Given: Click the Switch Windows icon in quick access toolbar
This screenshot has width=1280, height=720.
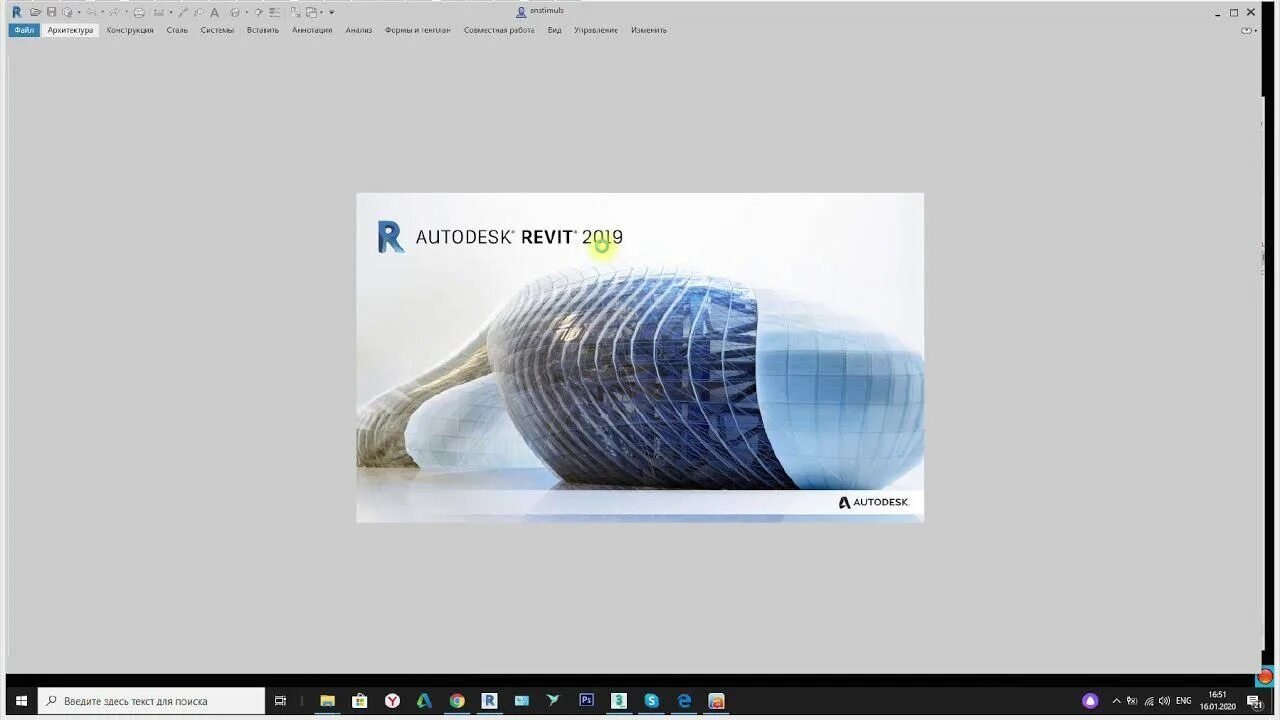Looking at the screenshot, I should tap(311, 12).
